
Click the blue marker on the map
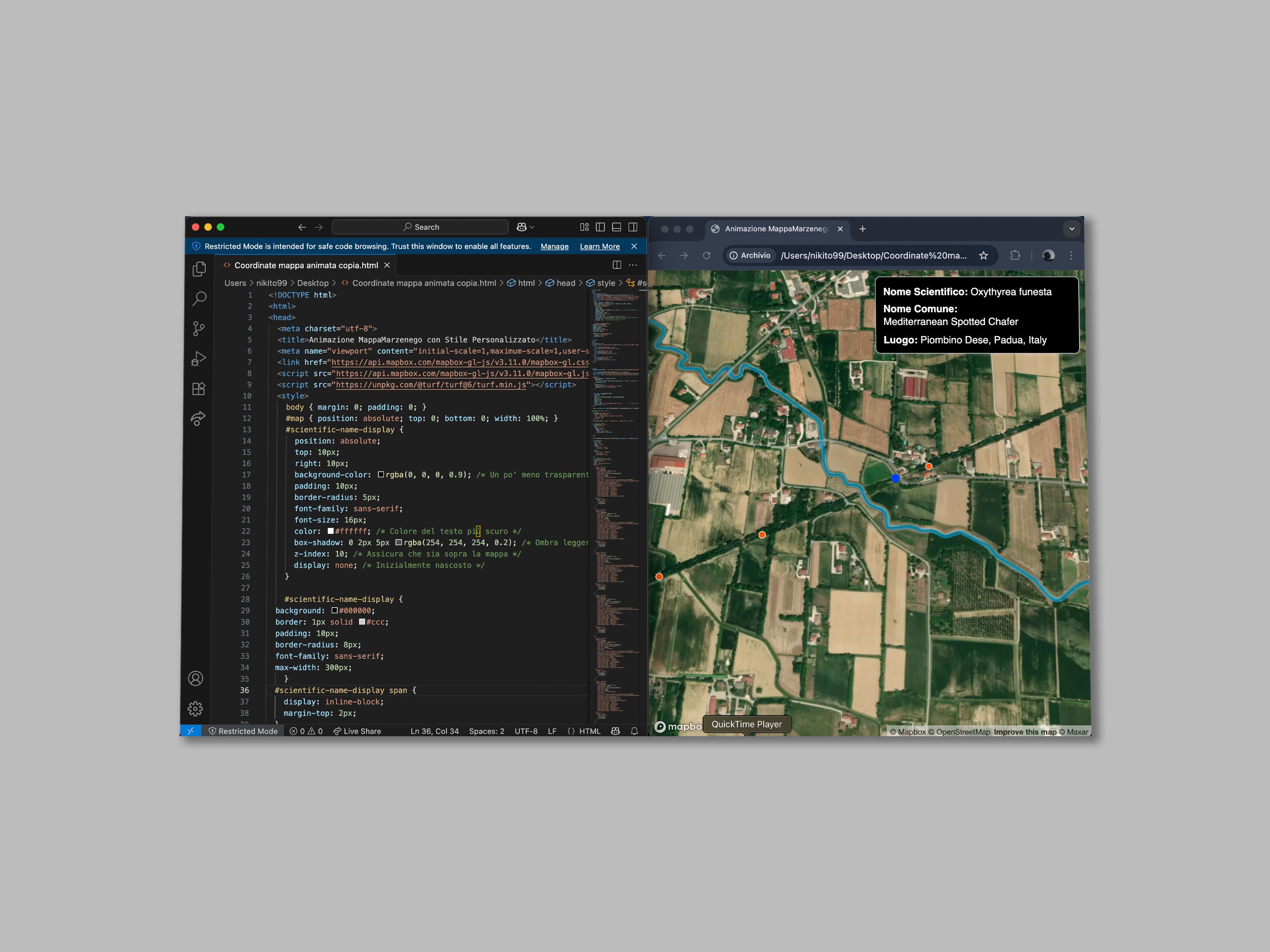coord(896,478)
